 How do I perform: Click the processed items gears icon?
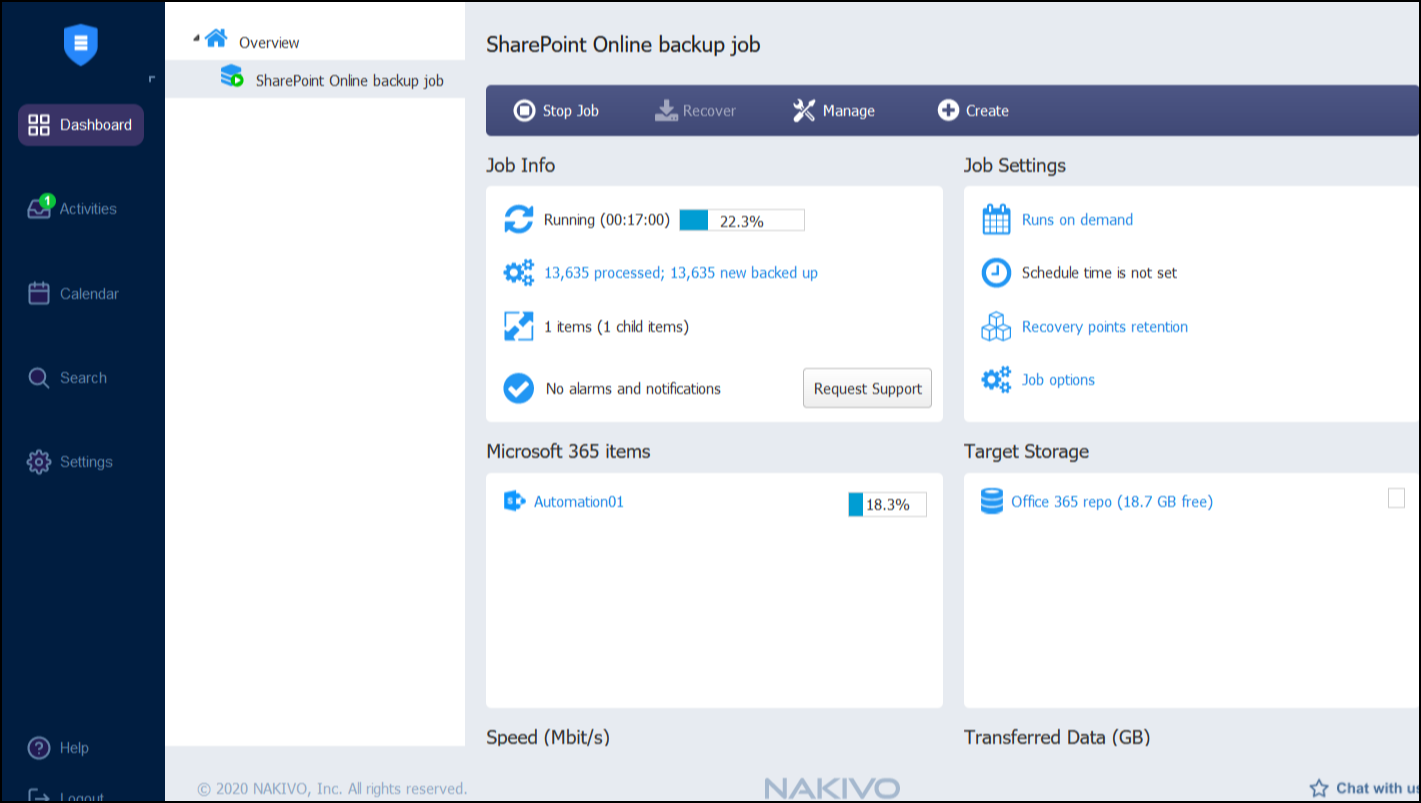tap(518, 272)
